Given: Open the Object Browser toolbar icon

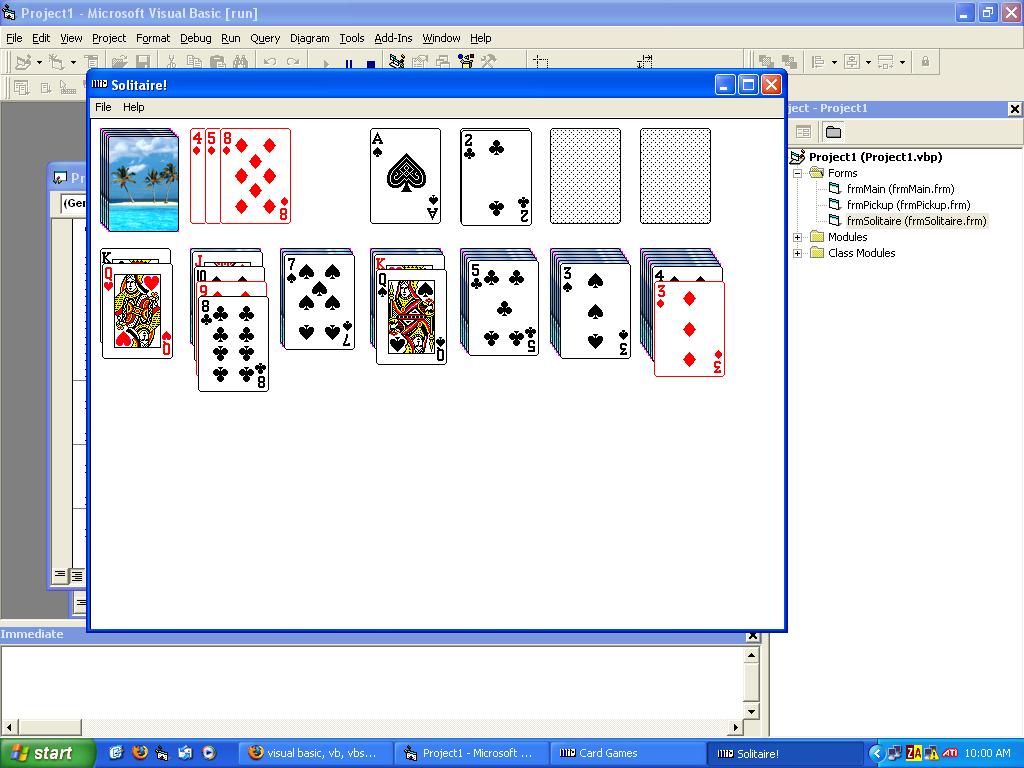Looking at the screenshot, I should click(x=465, y=62).
